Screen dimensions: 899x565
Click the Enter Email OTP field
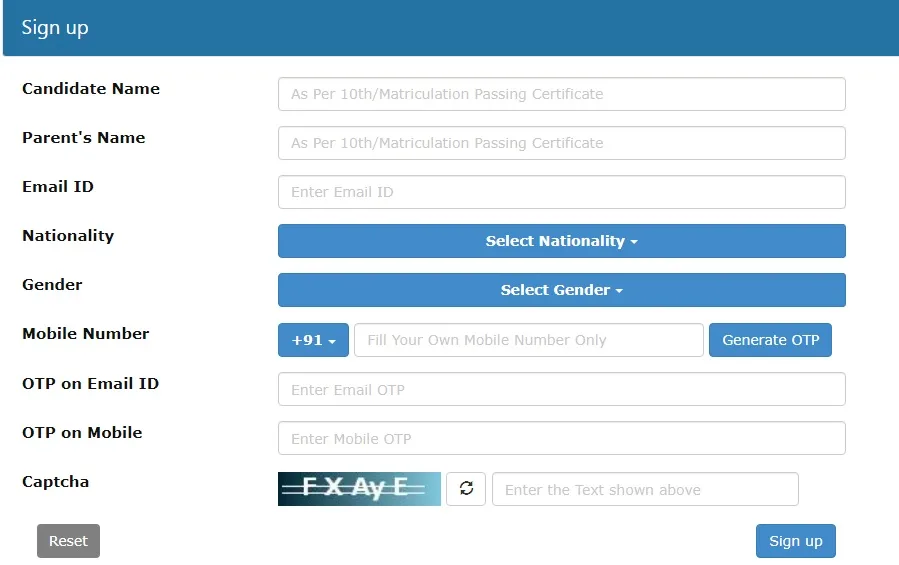pos(561,389)
